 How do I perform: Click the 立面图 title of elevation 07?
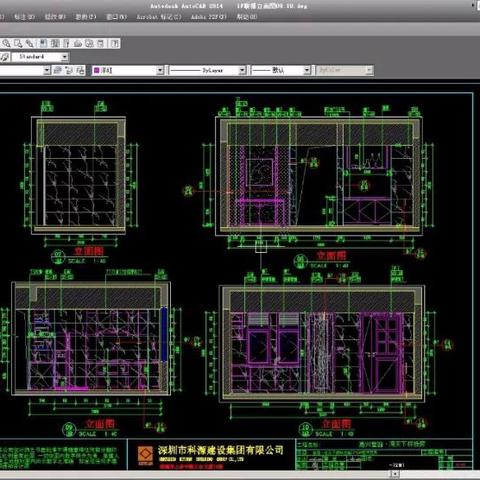tap(89, 251)
